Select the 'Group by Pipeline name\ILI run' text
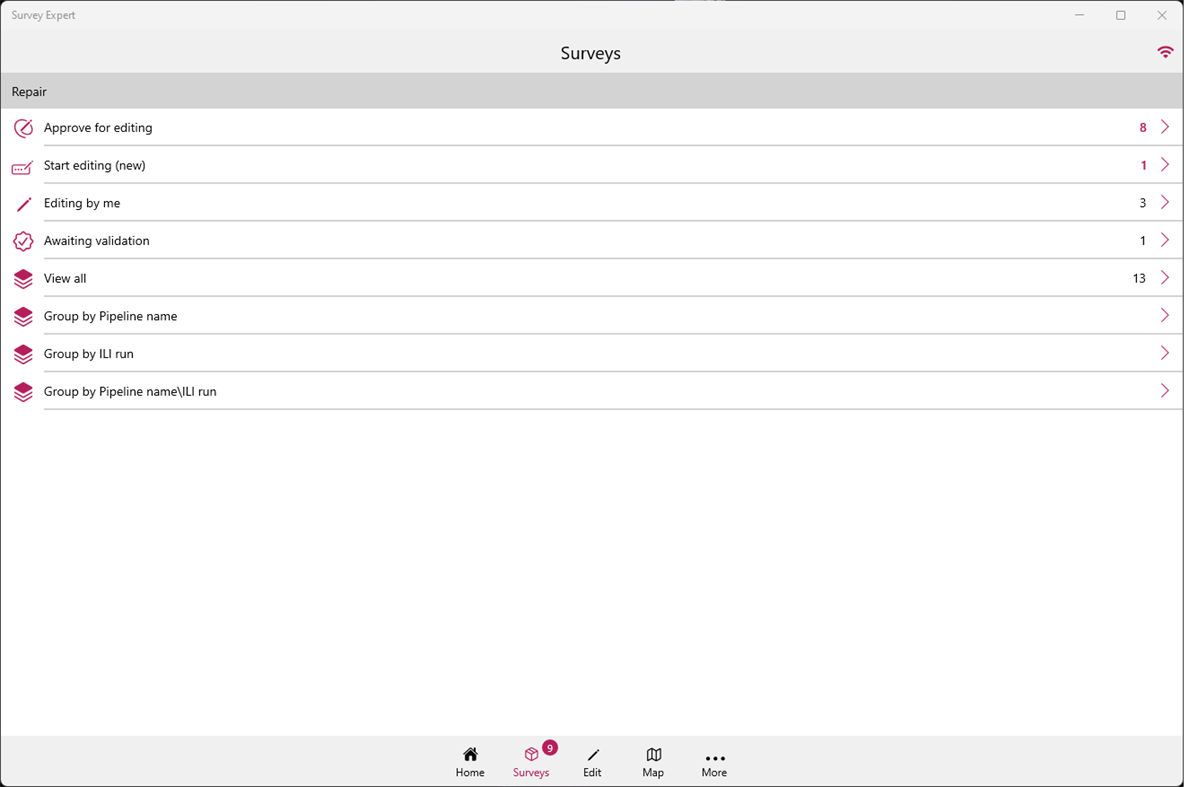Viewport: 1184px width, 787px height. coord(130,392)
